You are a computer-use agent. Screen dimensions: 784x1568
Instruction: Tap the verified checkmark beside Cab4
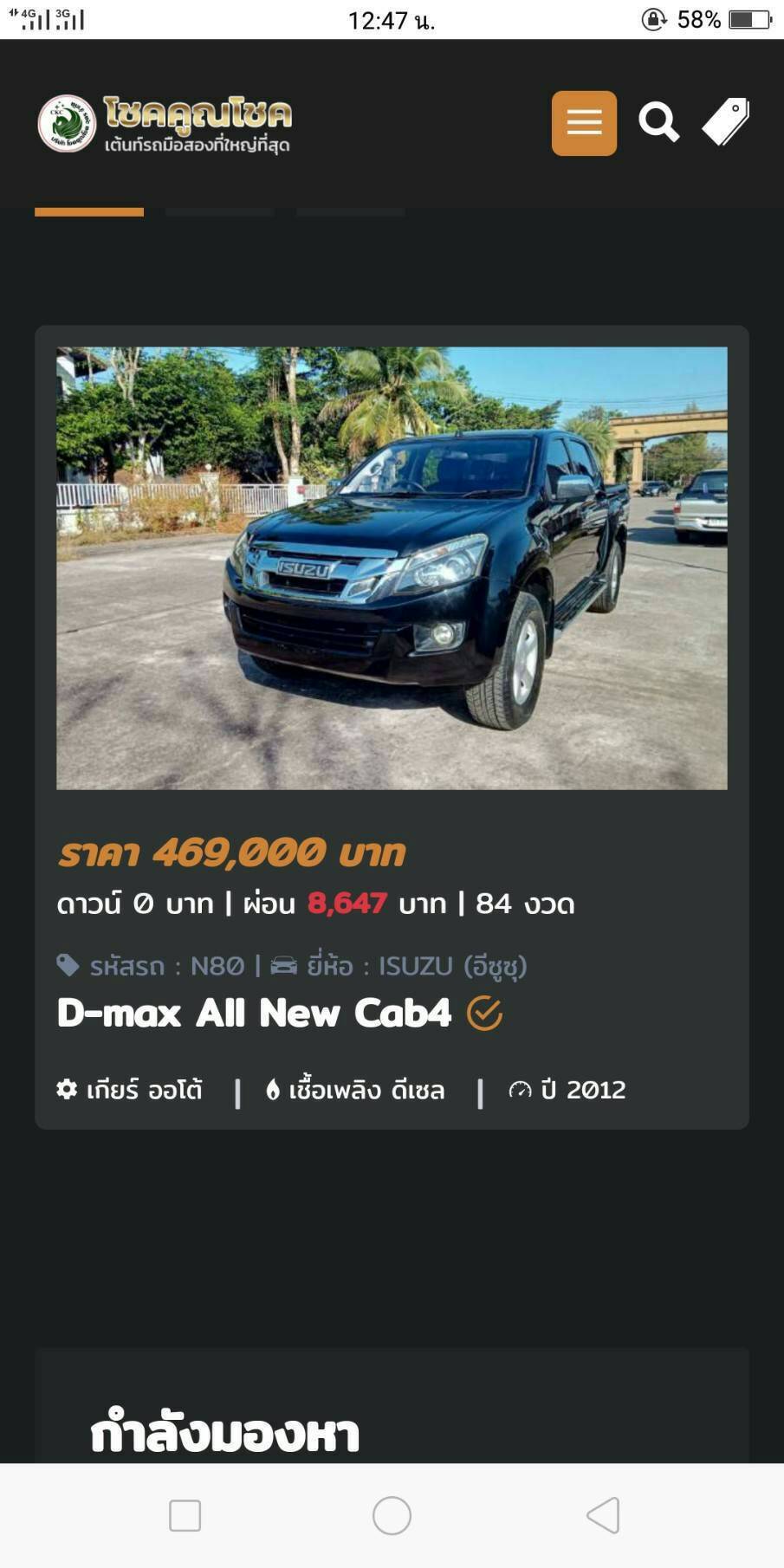[x=484, y=1013]
